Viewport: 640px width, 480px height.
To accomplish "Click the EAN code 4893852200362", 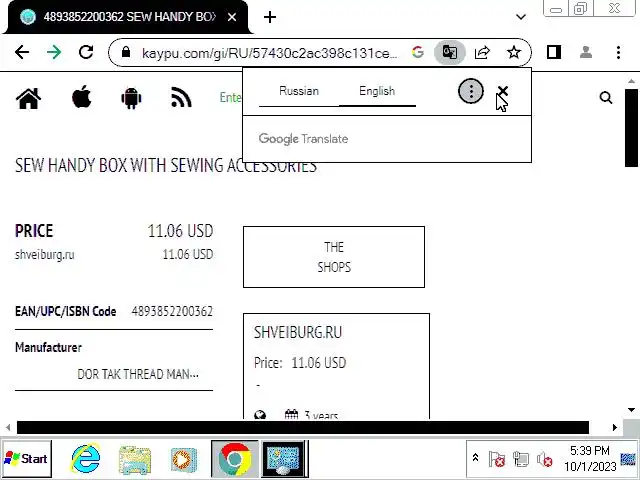I will pos(172,312).
